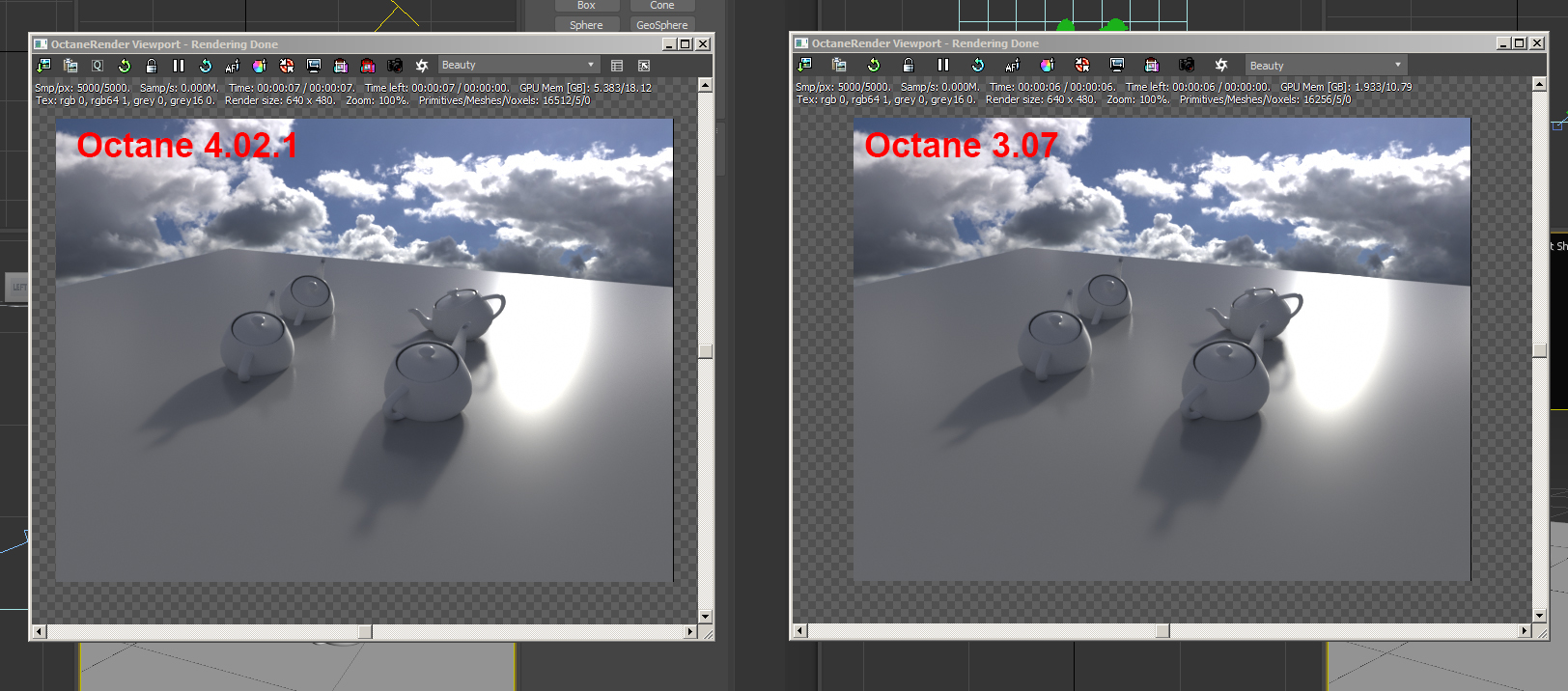
Task: Toggle viewport lock in Octane 3.07 window
Action: (909, 65)
